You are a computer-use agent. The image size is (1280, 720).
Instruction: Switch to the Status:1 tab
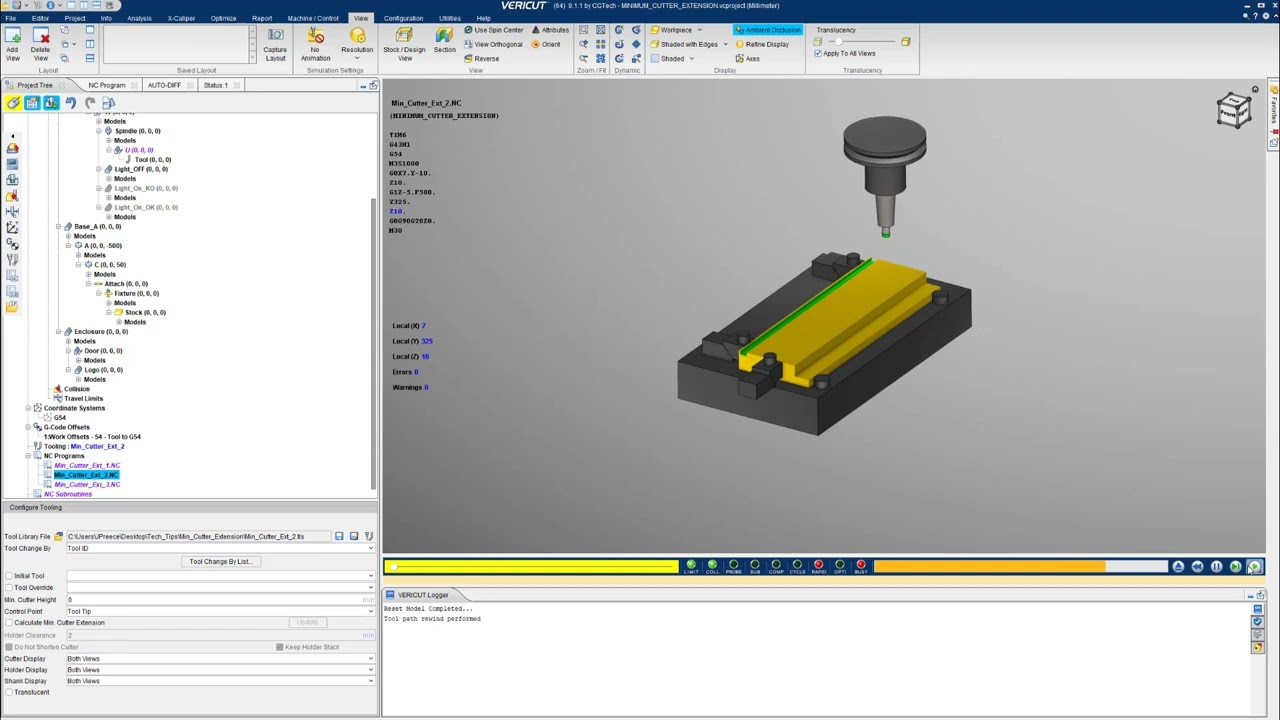(216, 85)
